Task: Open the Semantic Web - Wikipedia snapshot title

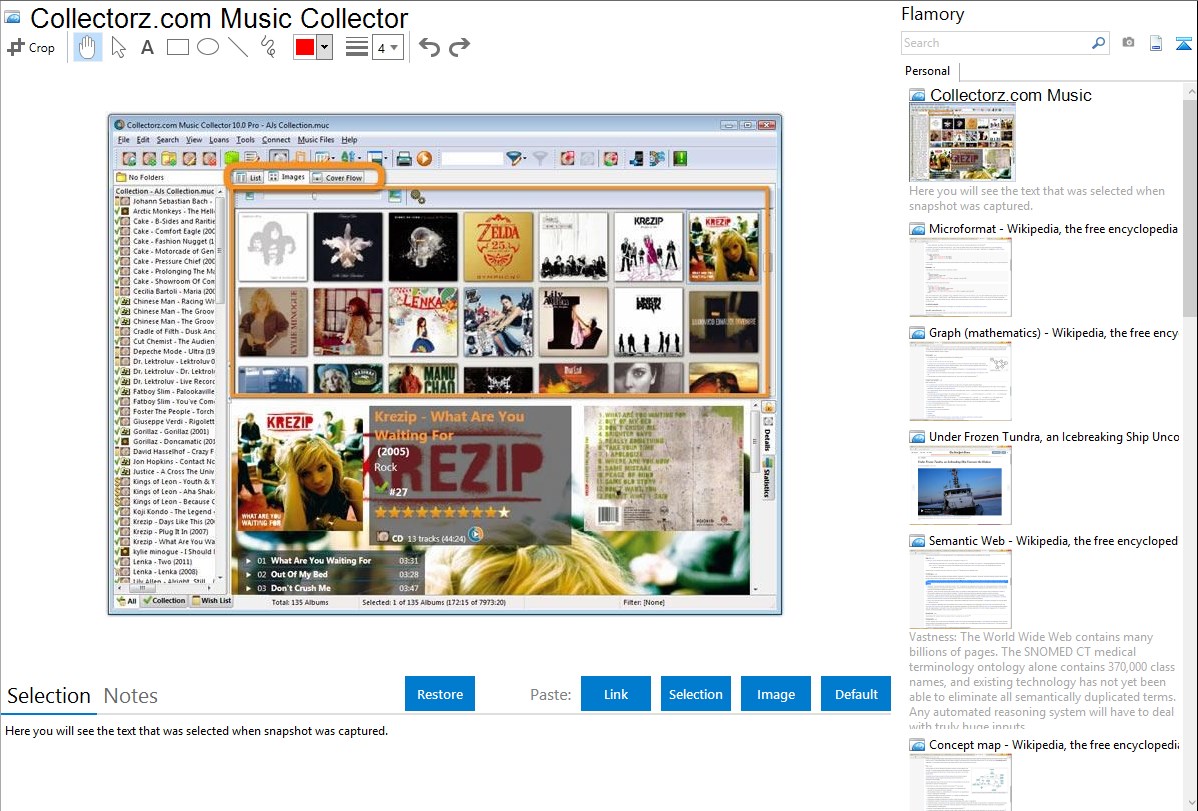Action: tap(1053, 540)
